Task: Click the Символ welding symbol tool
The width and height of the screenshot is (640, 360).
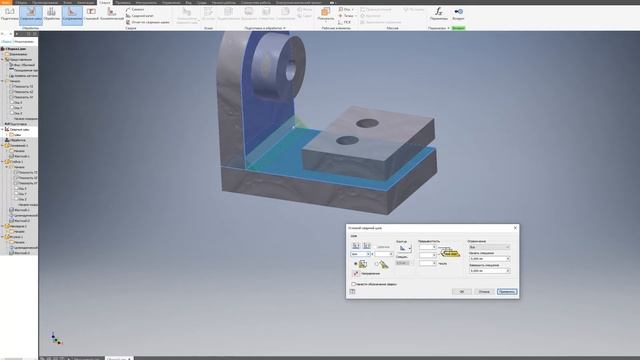Action: 135,9
